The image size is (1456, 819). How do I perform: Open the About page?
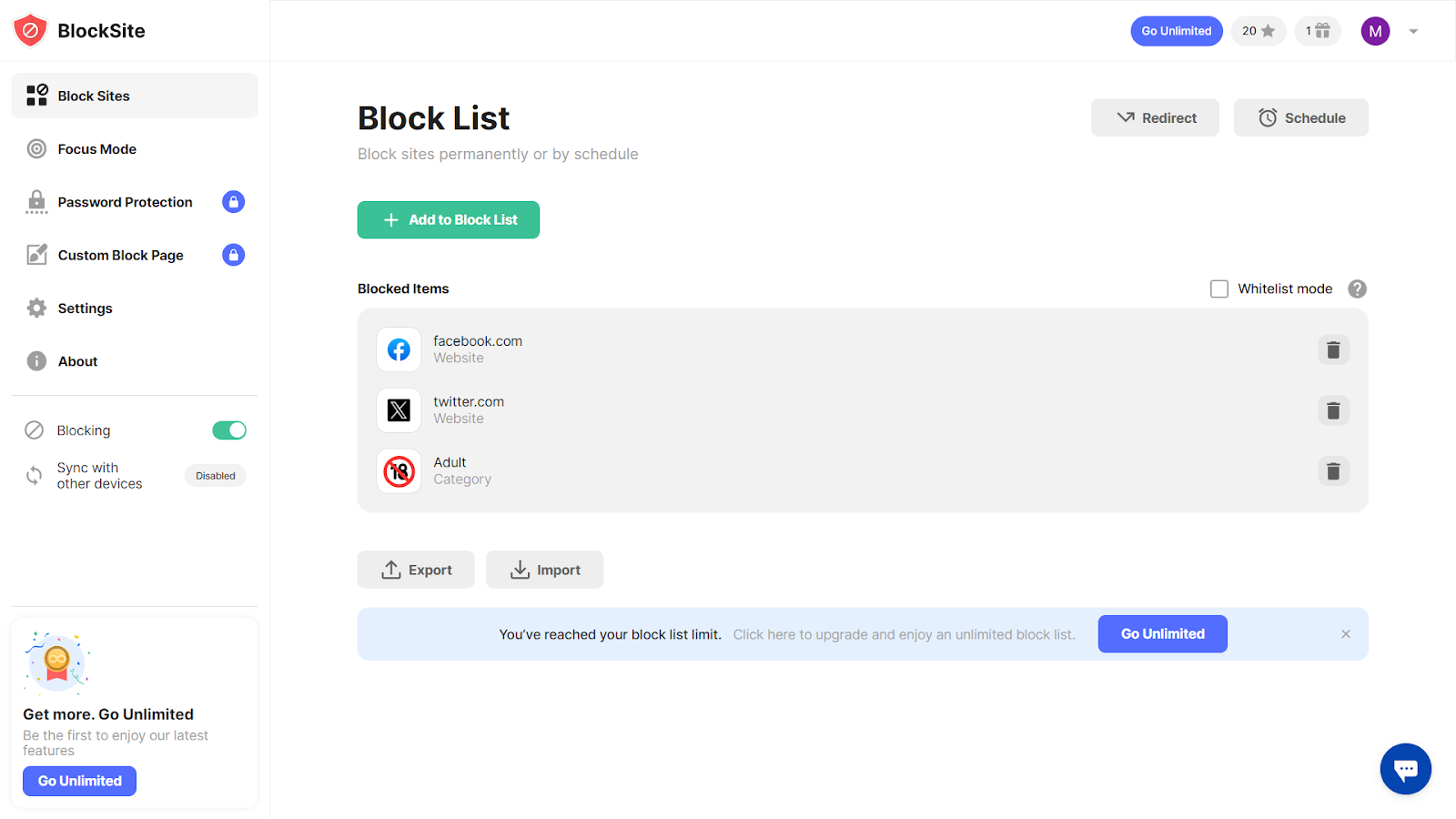(x=77, y=361)
